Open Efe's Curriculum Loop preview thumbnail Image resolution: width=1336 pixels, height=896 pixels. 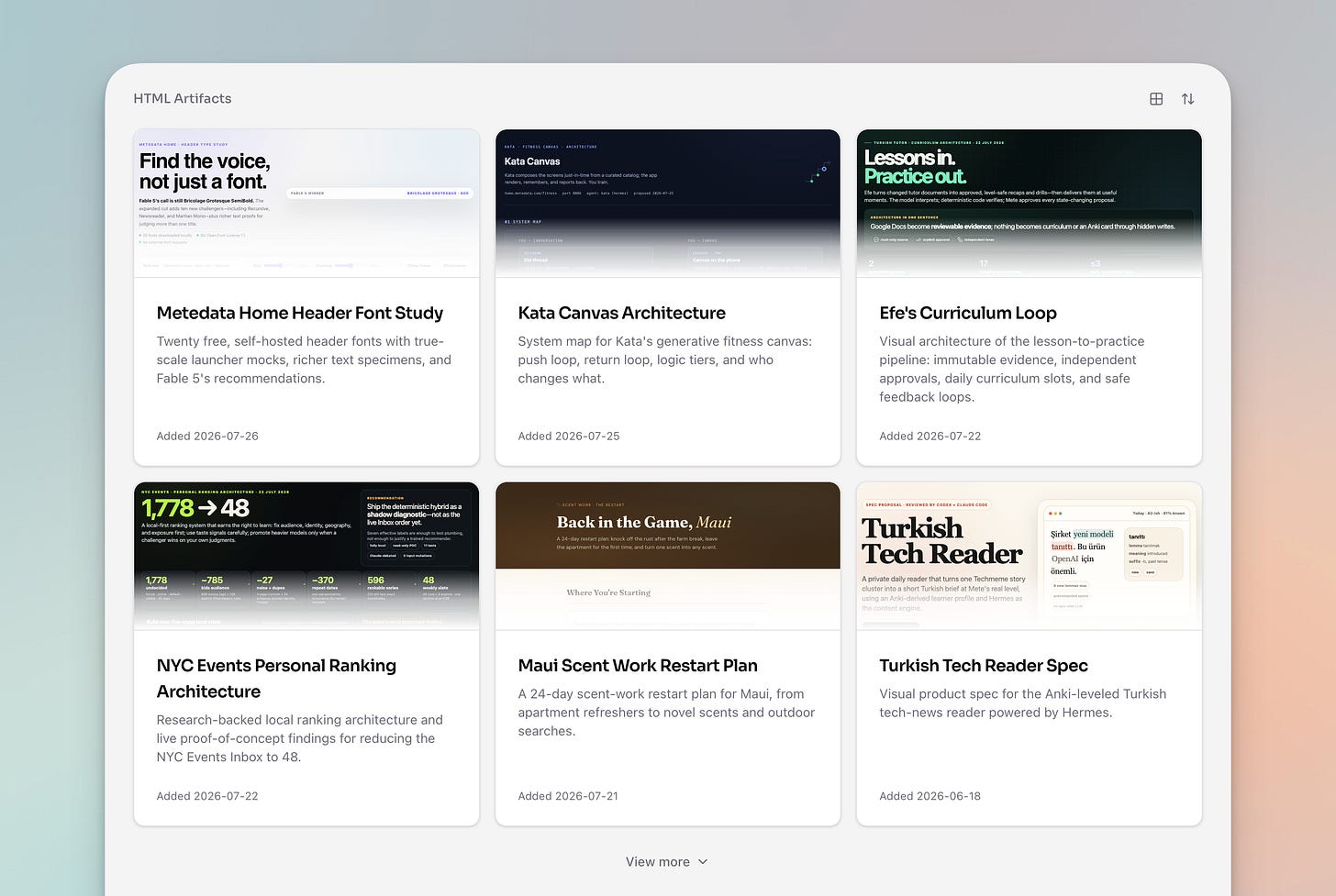(1029, 204)
